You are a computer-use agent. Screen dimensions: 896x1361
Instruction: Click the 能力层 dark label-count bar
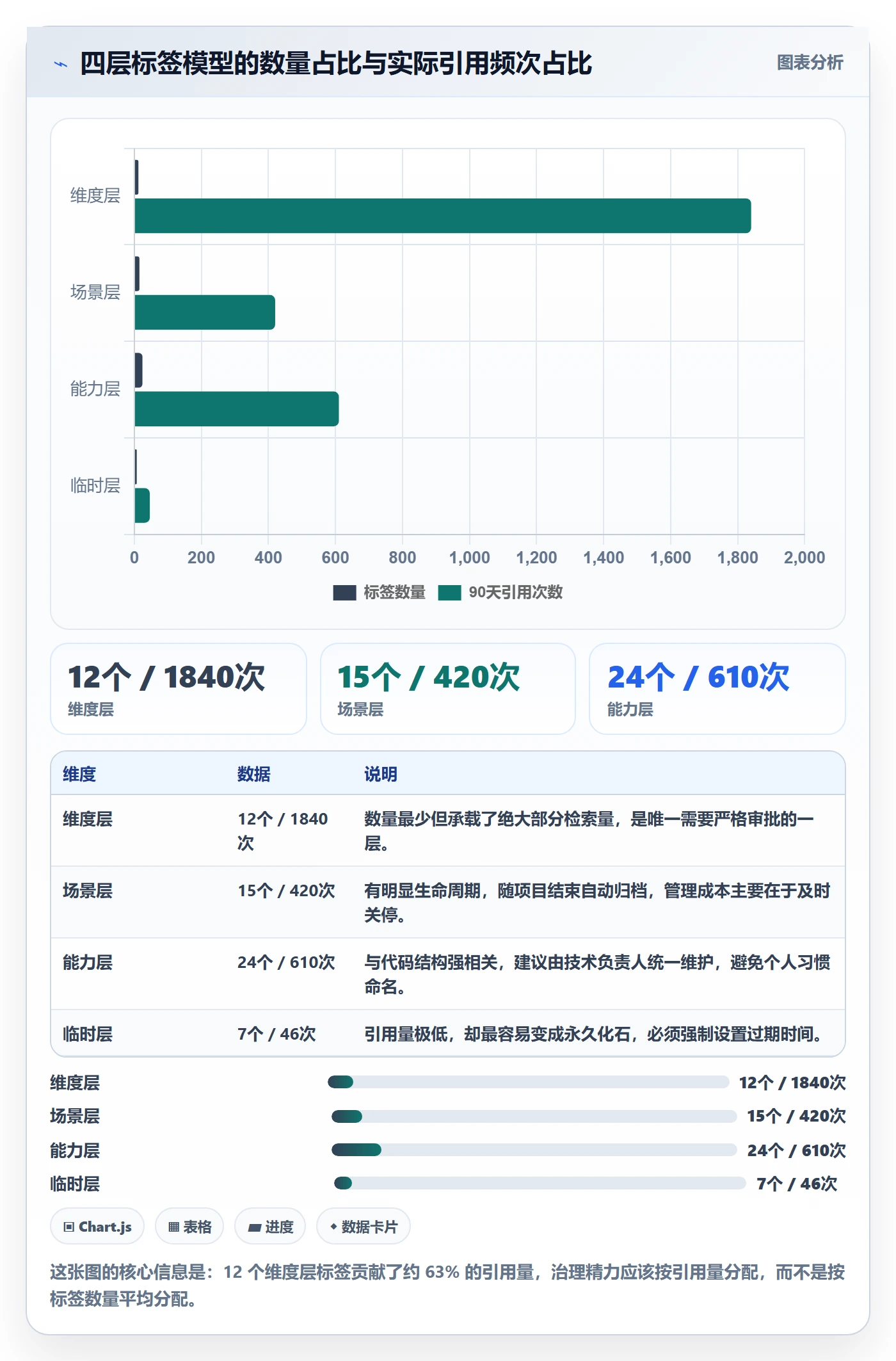(138, 370)
